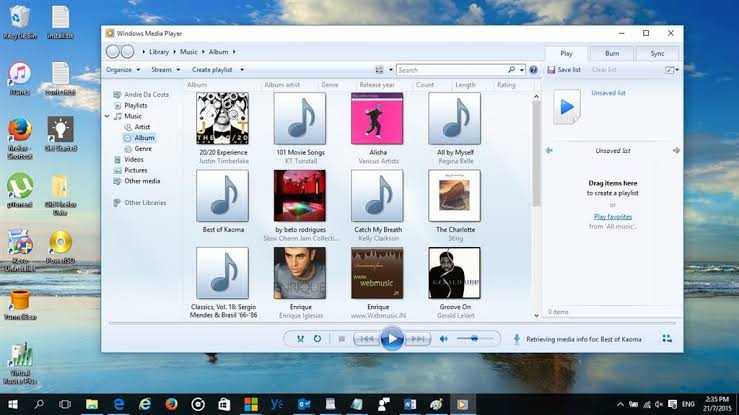Image resolution: width=739 pixels, height=415 pixels.
Task: Switch to the Burn tab
Action: click(612, 53)
